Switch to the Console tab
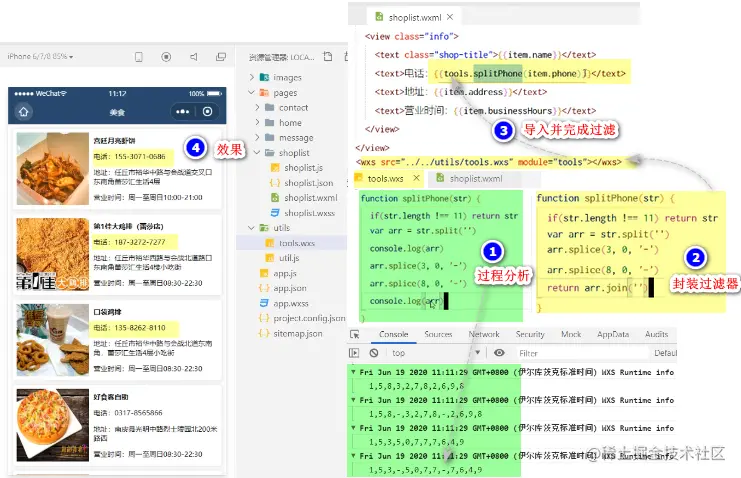The height and width of the screenshot is (478, 741). pos(393,334)
